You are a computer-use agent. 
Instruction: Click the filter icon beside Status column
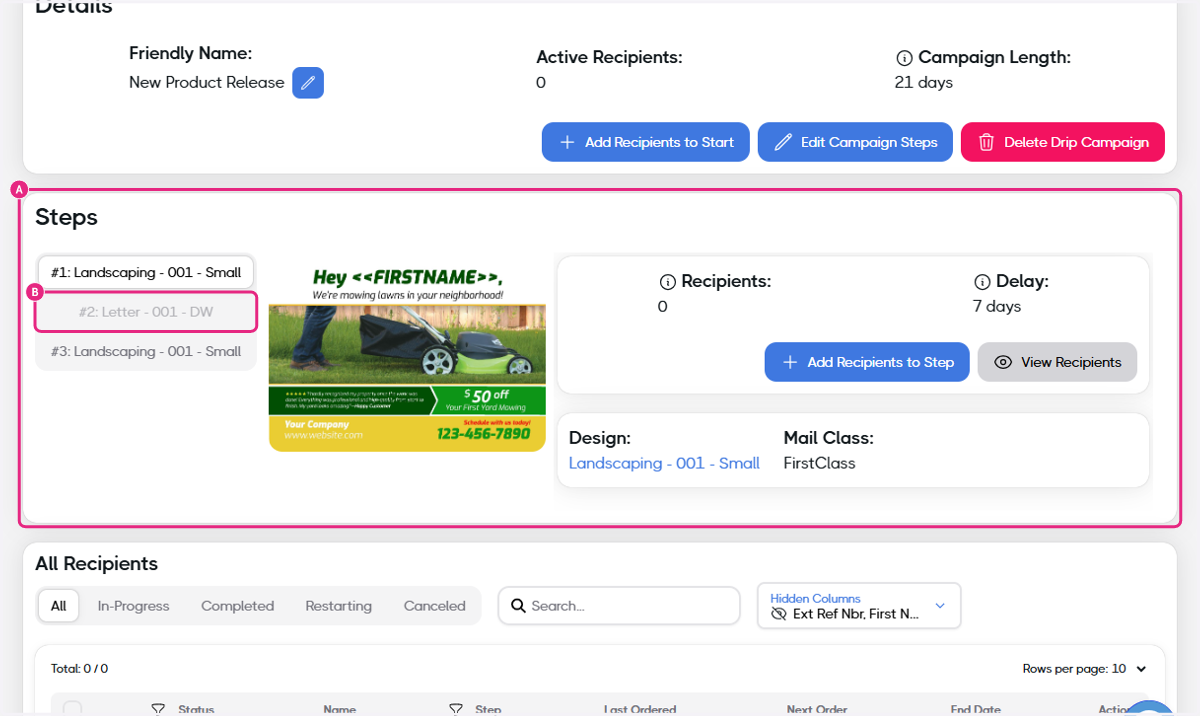pos(158,709)
